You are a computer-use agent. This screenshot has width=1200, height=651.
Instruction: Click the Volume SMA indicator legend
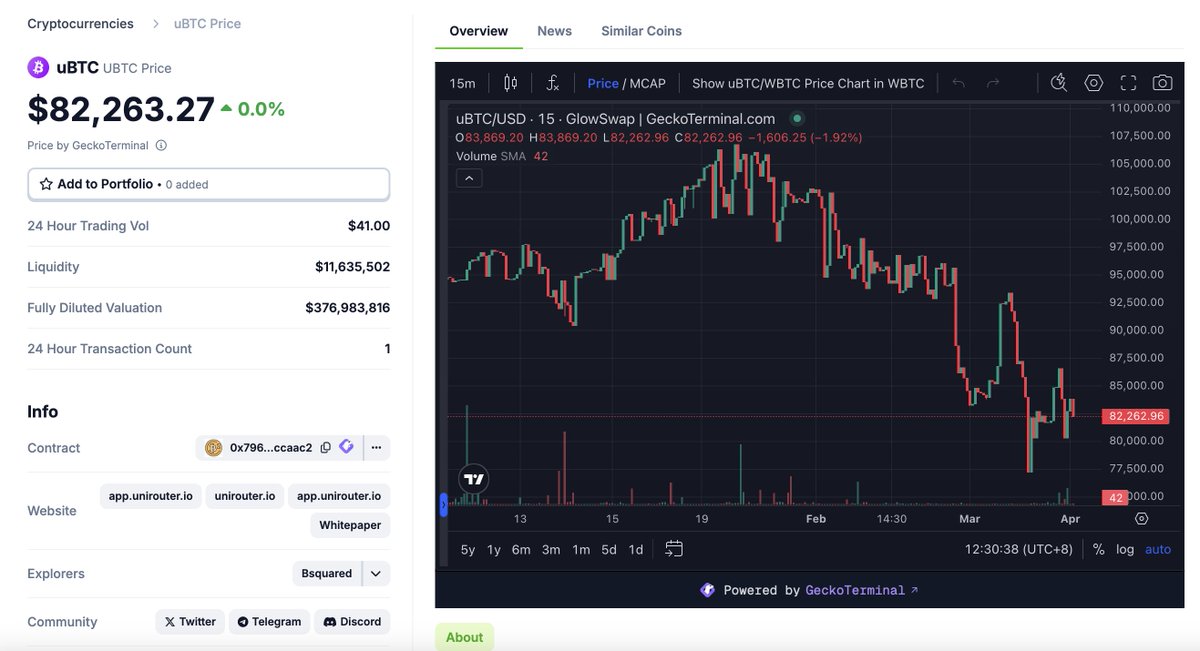[502, 156]
